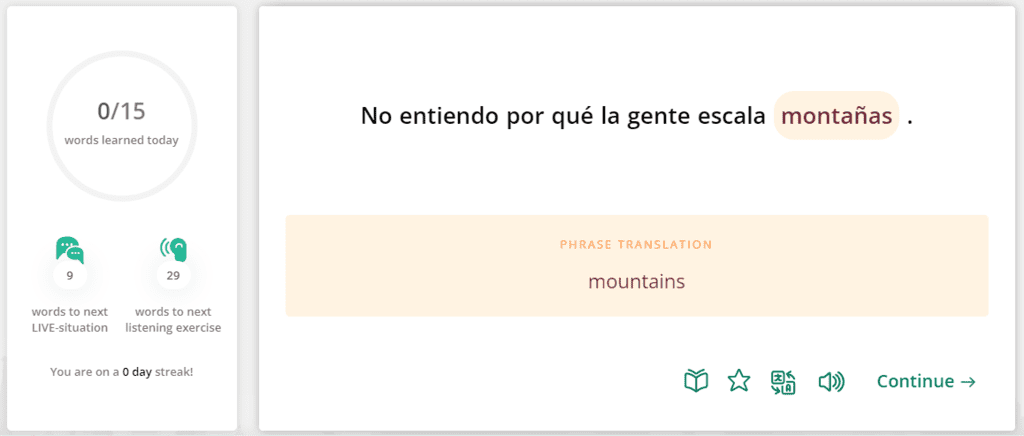Screen dimensions: 1024x436
Task: Click the 0/15 words learned progress circle
Action: (121, 123)
